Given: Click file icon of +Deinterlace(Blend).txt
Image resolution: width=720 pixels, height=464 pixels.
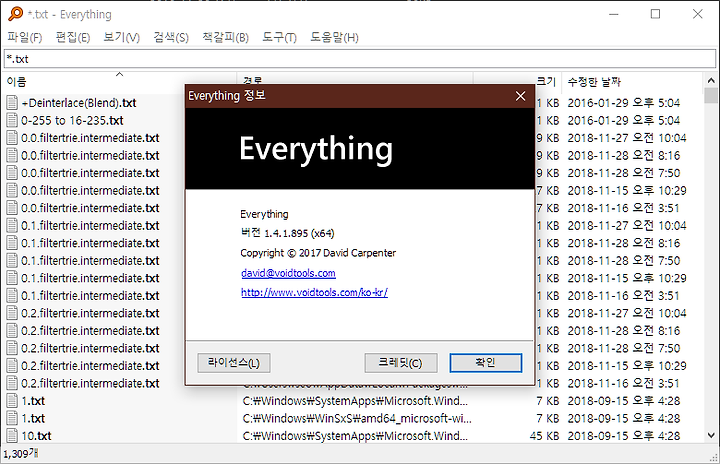Looking at the screenshot, I should coord(12,103).
